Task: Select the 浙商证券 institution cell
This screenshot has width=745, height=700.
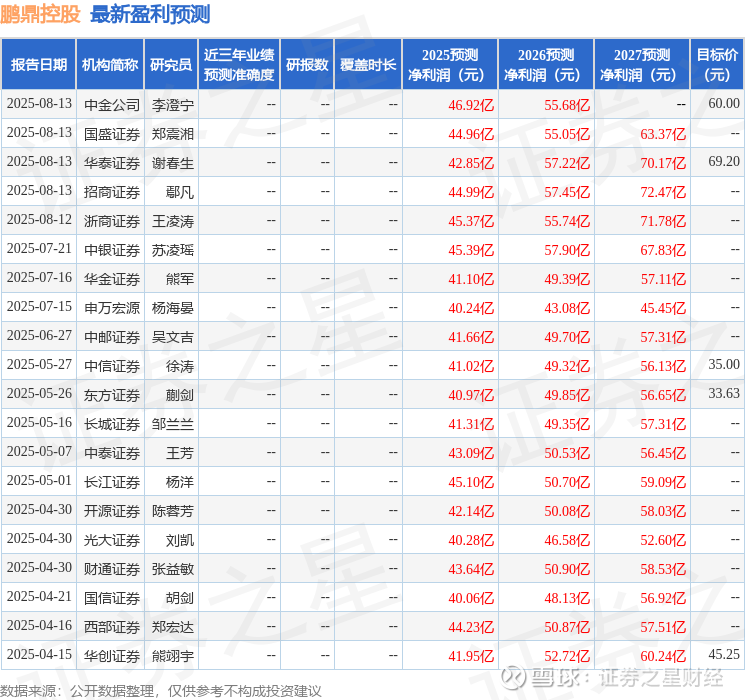Action: (x=112, y=221)
